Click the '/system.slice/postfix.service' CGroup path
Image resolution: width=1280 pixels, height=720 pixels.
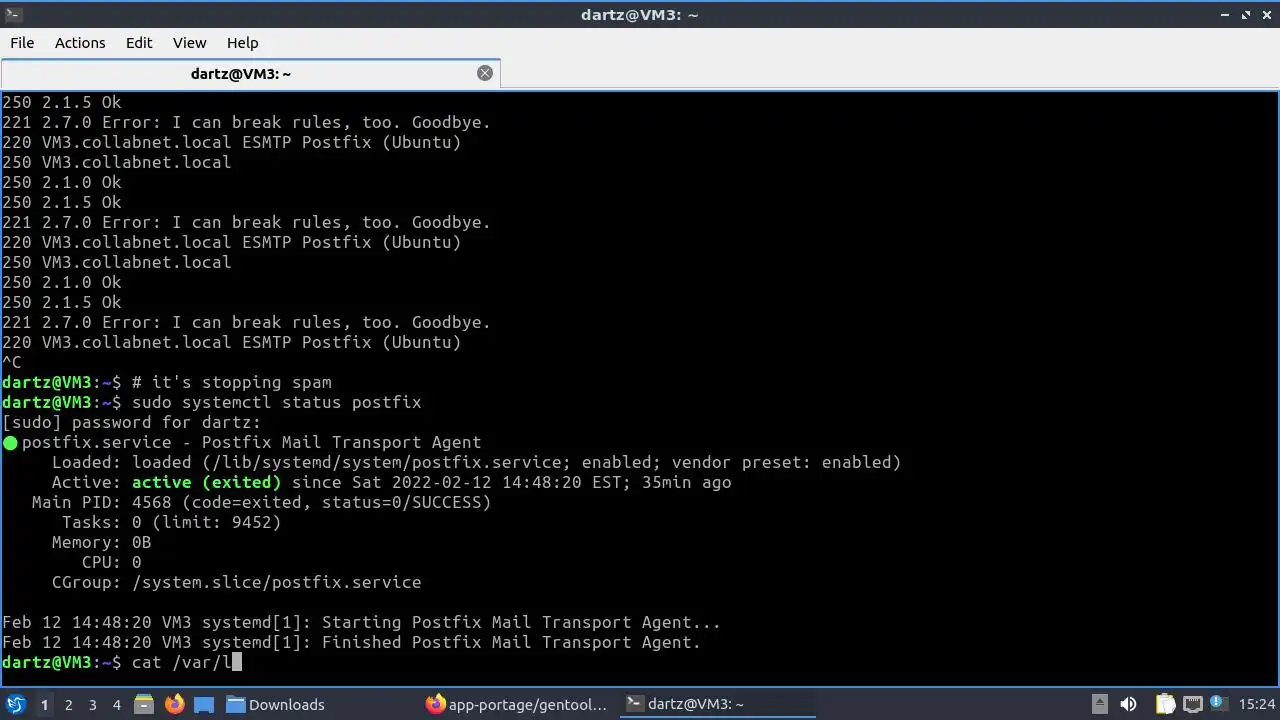(x=276, y=582)
